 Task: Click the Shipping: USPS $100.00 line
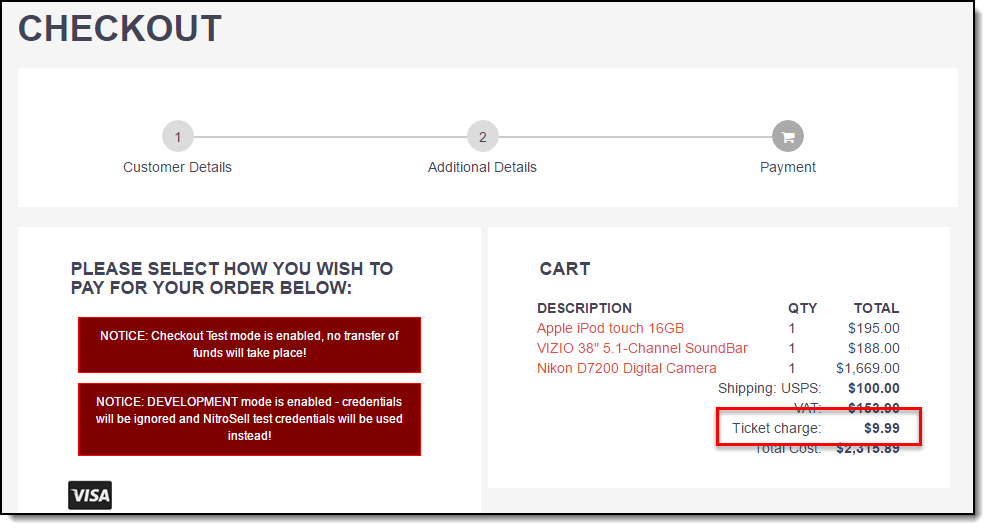809,388
